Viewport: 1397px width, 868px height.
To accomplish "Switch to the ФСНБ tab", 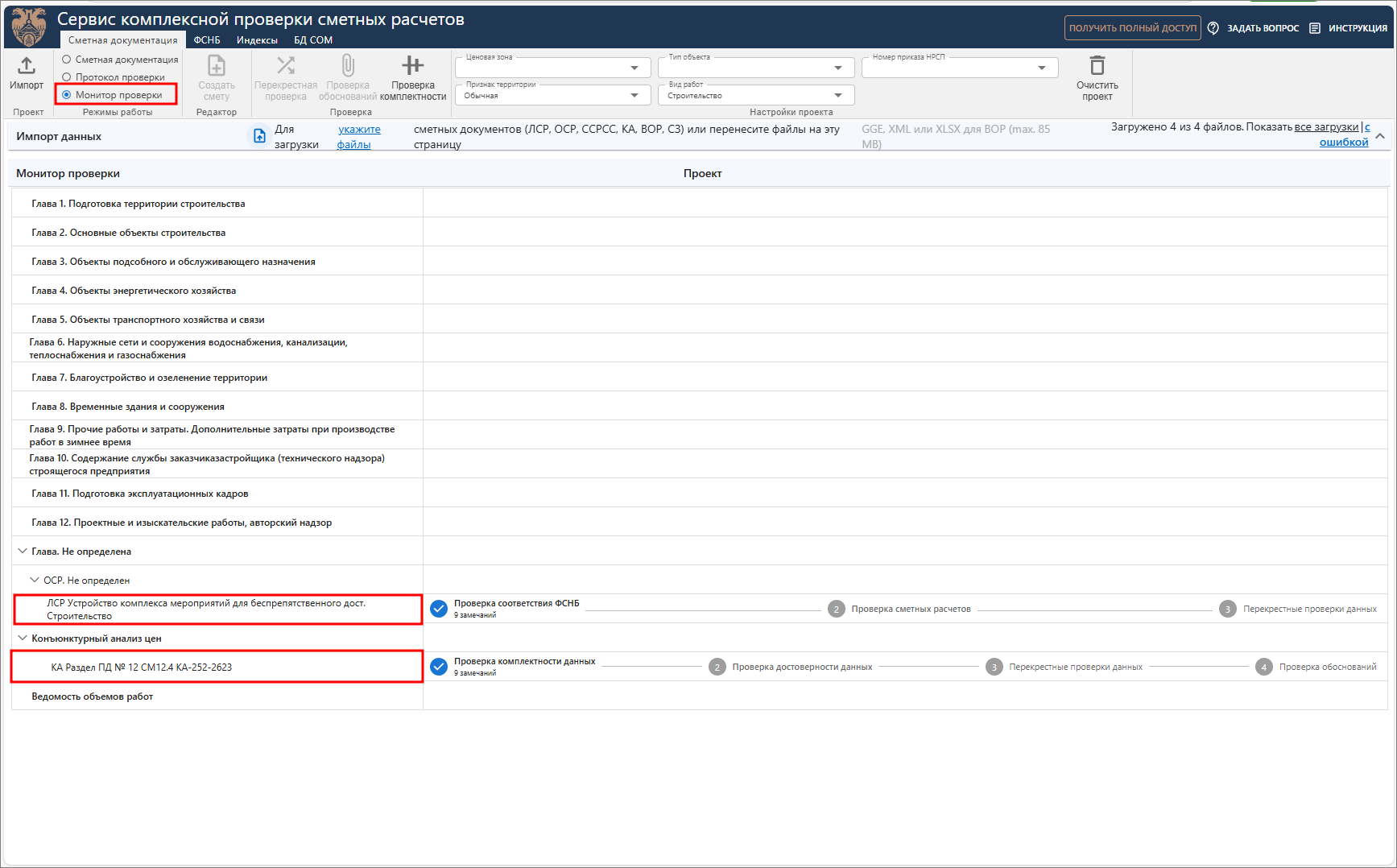I will pos(207,40).
